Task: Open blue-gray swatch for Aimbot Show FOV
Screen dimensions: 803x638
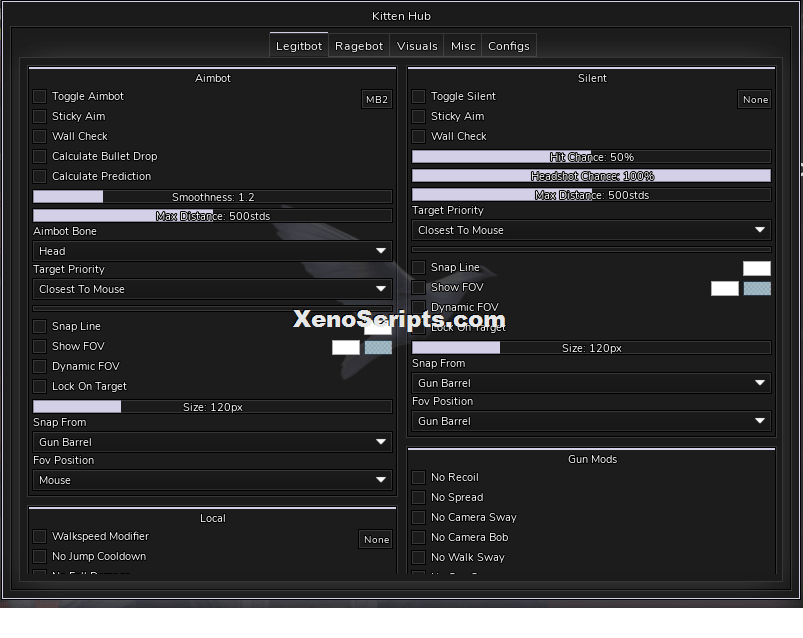Action: click(x=378, y=347)
